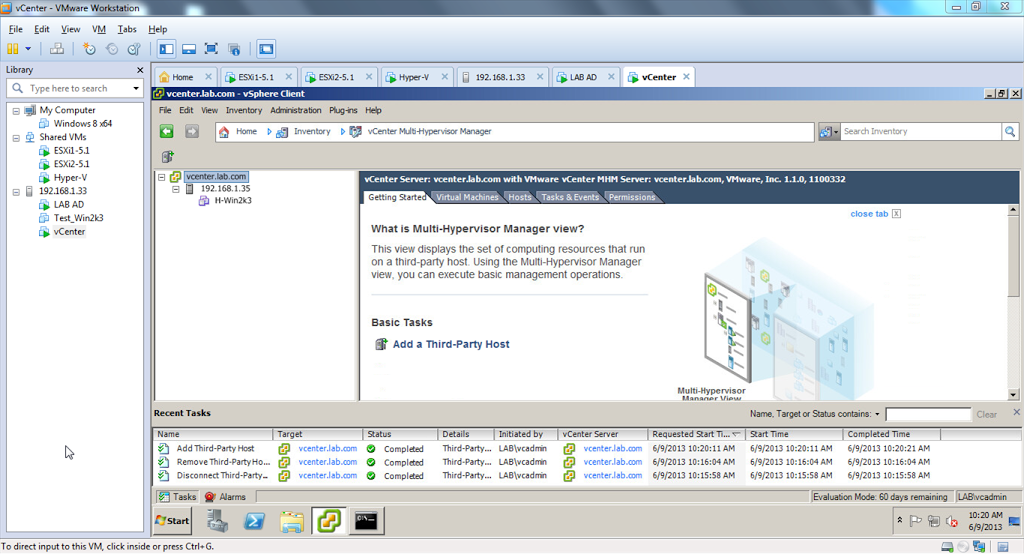Take a snapshot using the snapshot icon
This screenshot has height=560, width=1024.
click(89, 49)
